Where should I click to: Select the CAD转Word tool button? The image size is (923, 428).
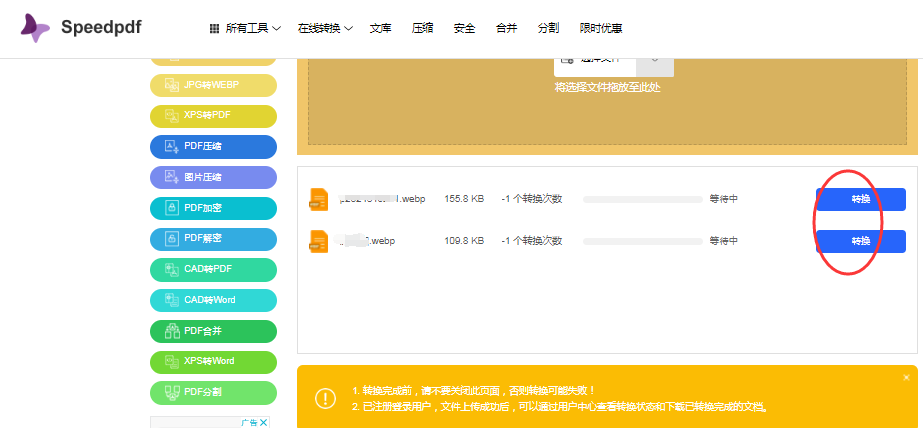[x=213, y=300]
